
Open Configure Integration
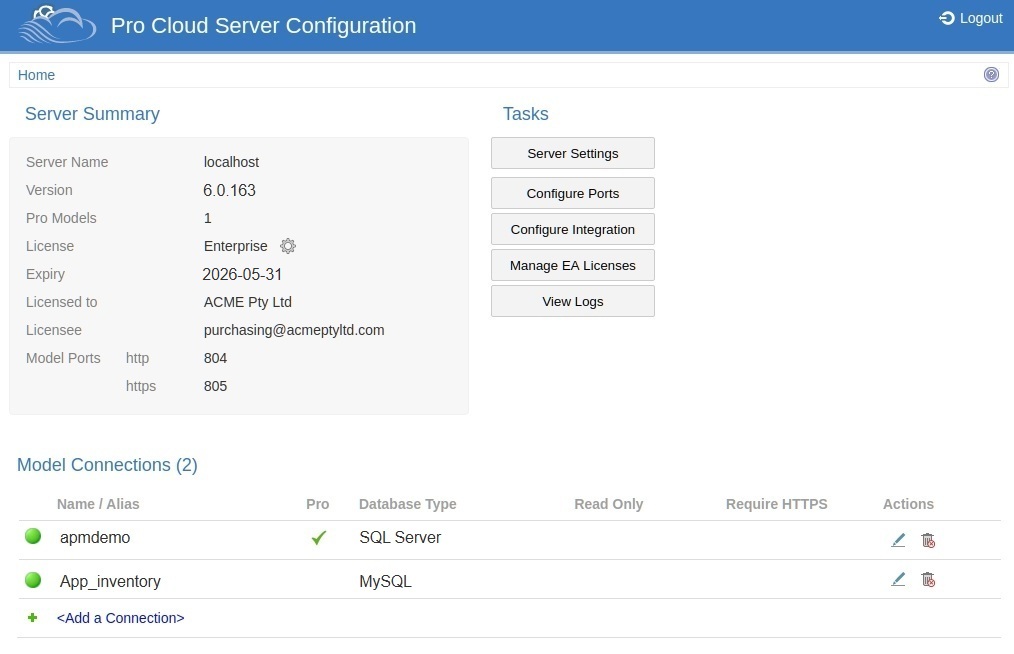(x=572, y=229)
